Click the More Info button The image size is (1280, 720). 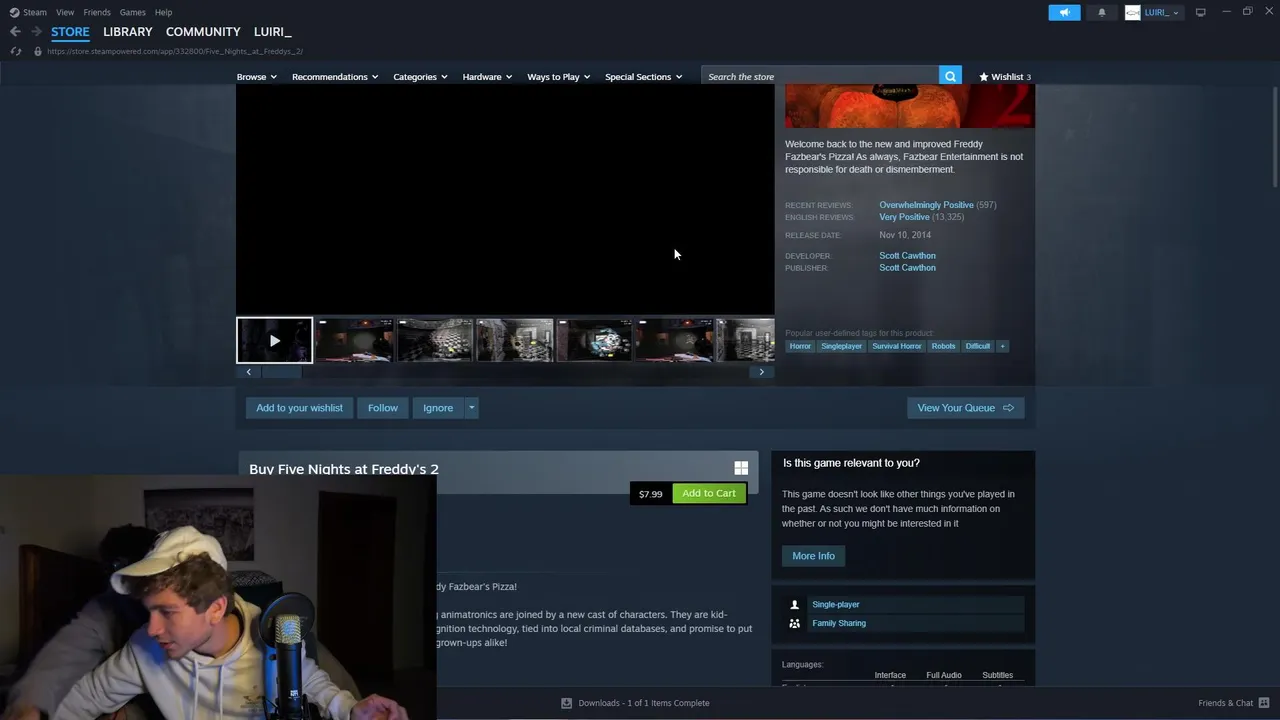tap(813, 556)
